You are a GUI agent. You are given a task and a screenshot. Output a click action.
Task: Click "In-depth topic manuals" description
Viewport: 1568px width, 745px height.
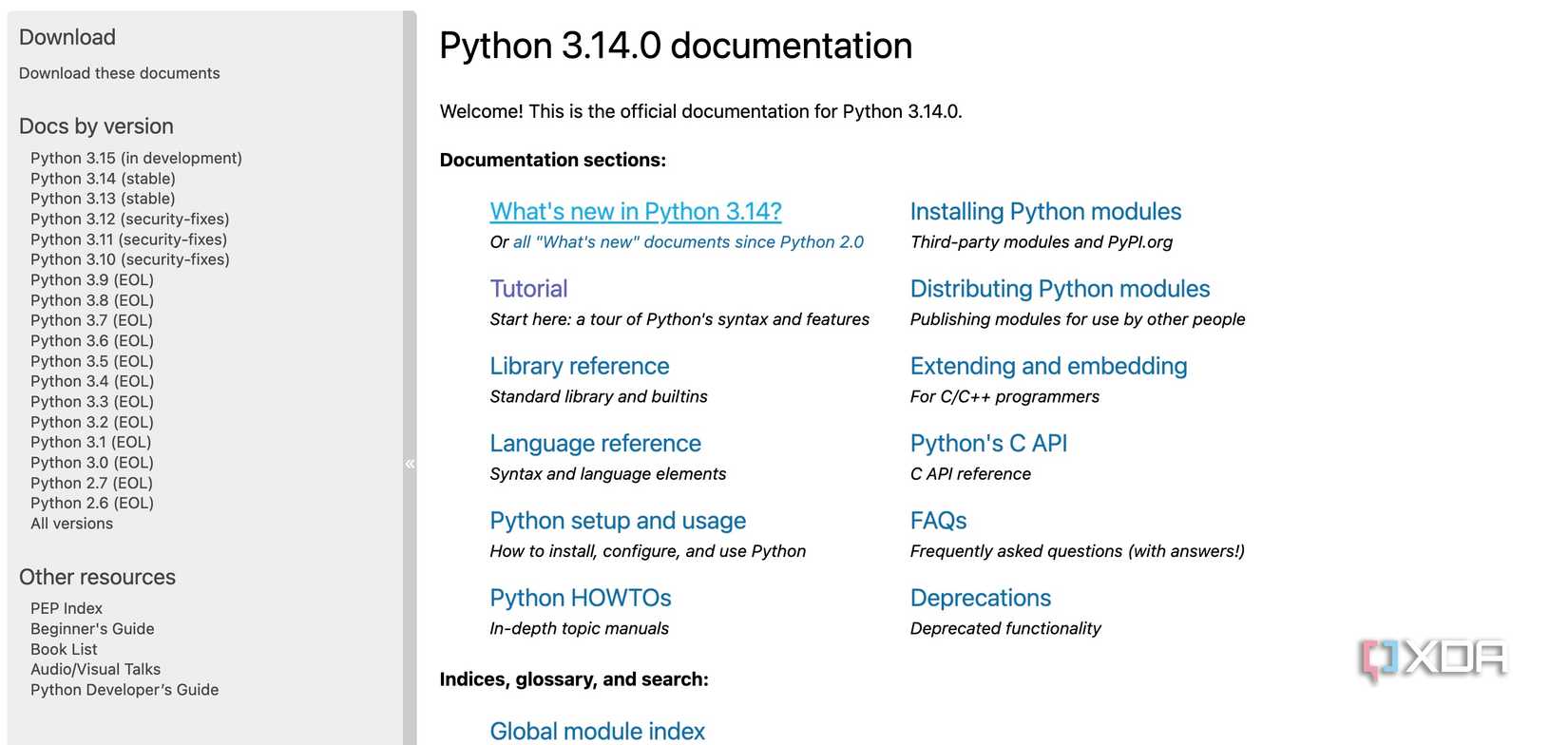(x=580, y=628)
